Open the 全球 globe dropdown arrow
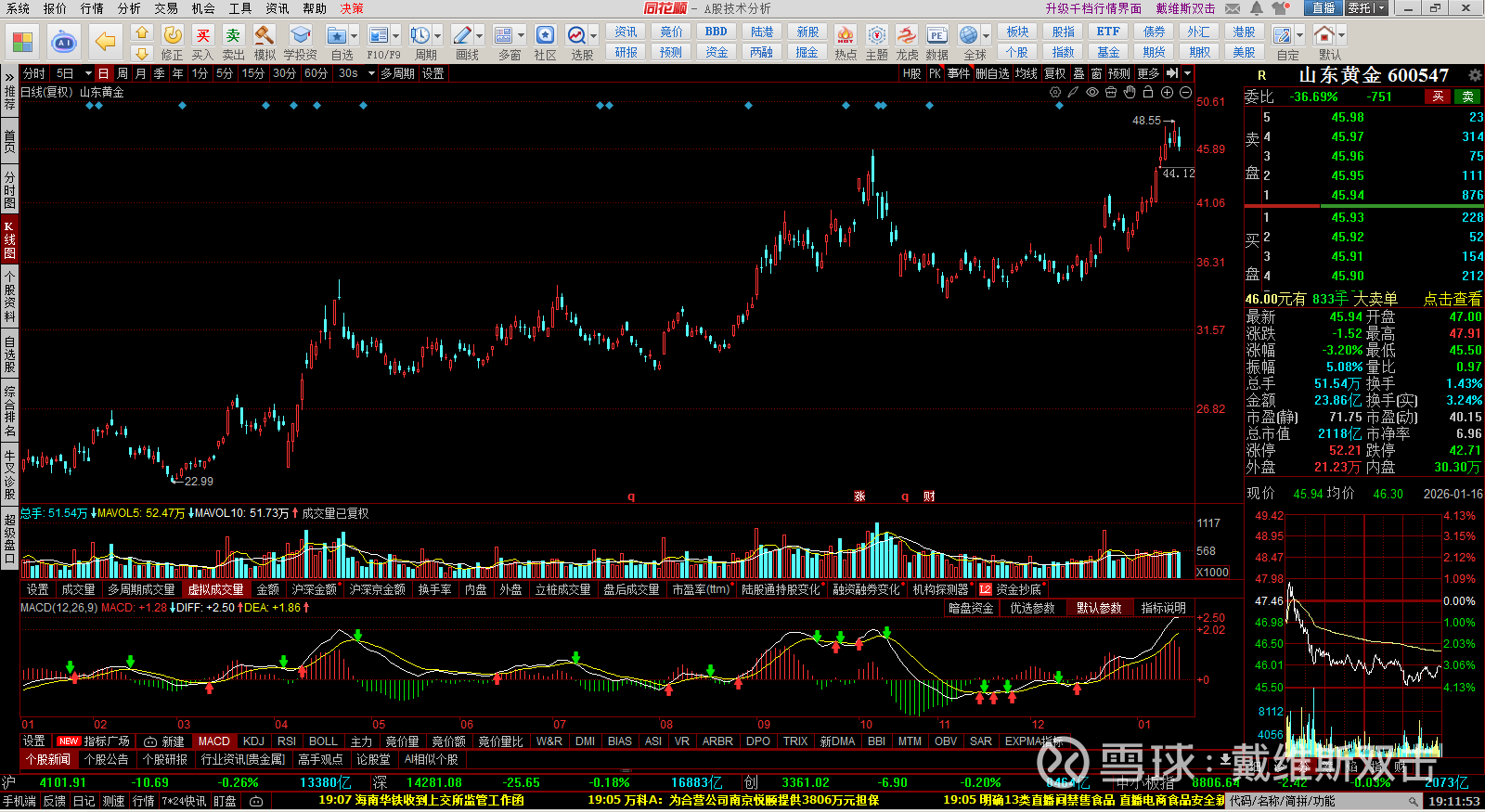This screenshot has height=812, width=1485. click(986, 36)
